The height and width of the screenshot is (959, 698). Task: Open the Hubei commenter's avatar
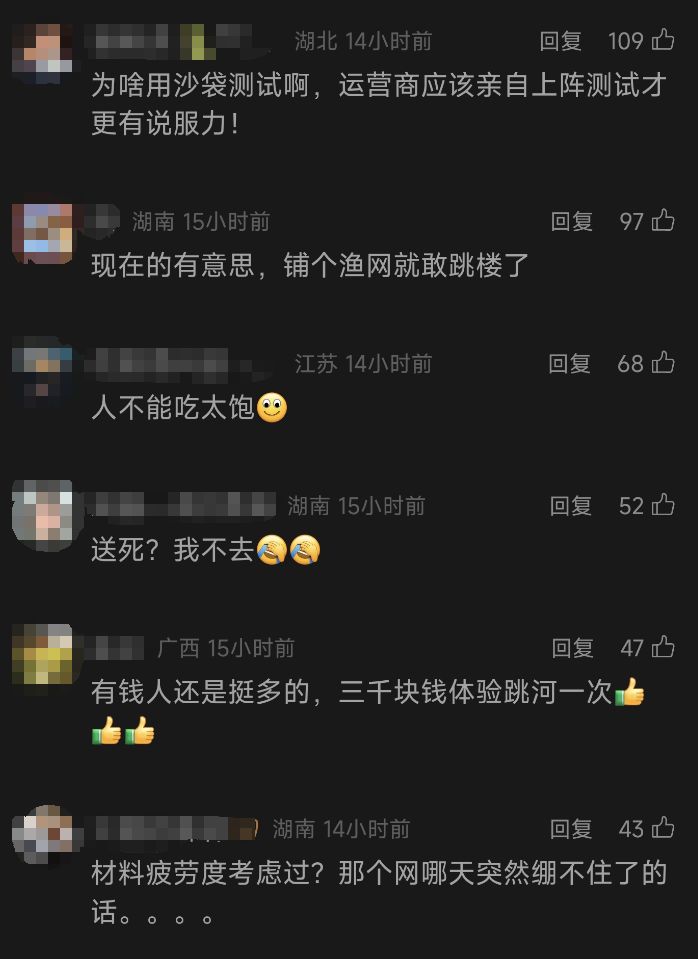tap(42, 53)
